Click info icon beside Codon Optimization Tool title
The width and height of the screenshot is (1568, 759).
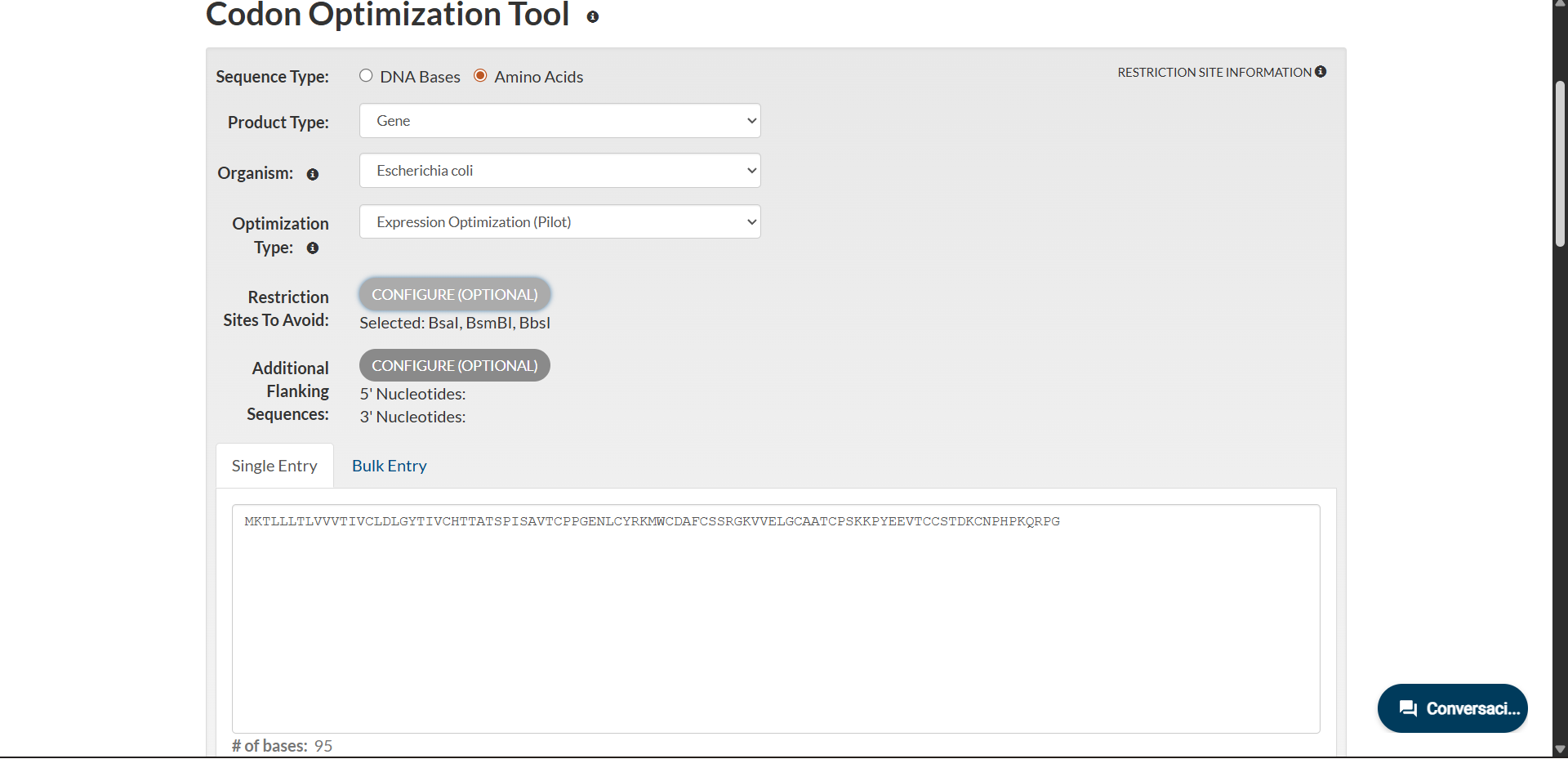593,17
